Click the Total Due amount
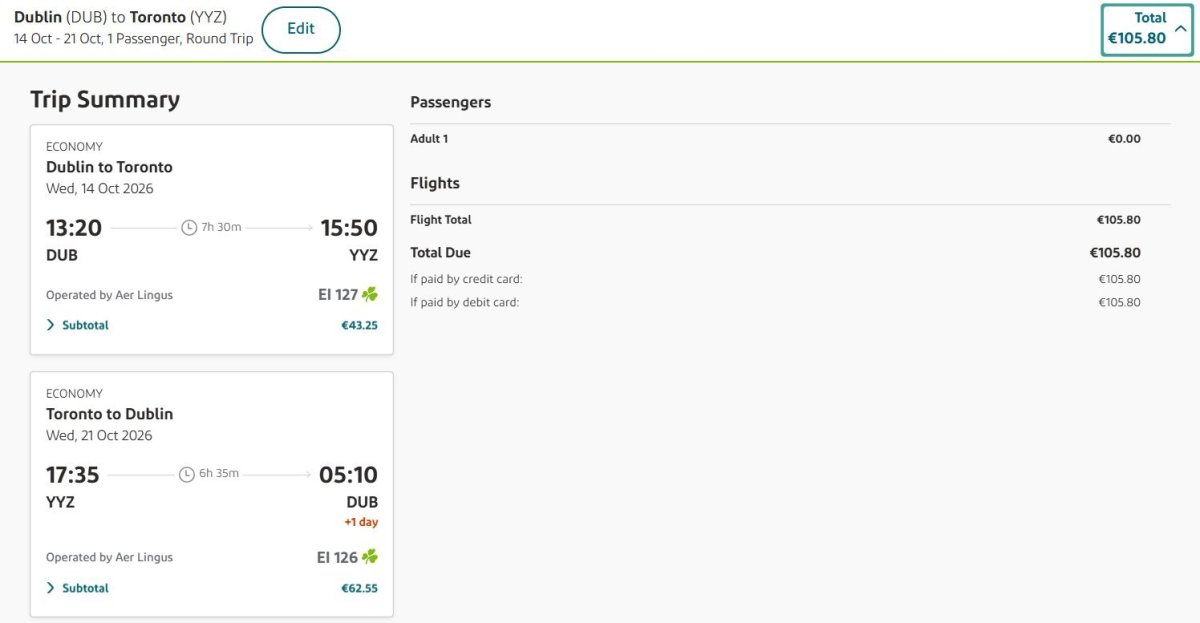 click(x=1115, y=253)
